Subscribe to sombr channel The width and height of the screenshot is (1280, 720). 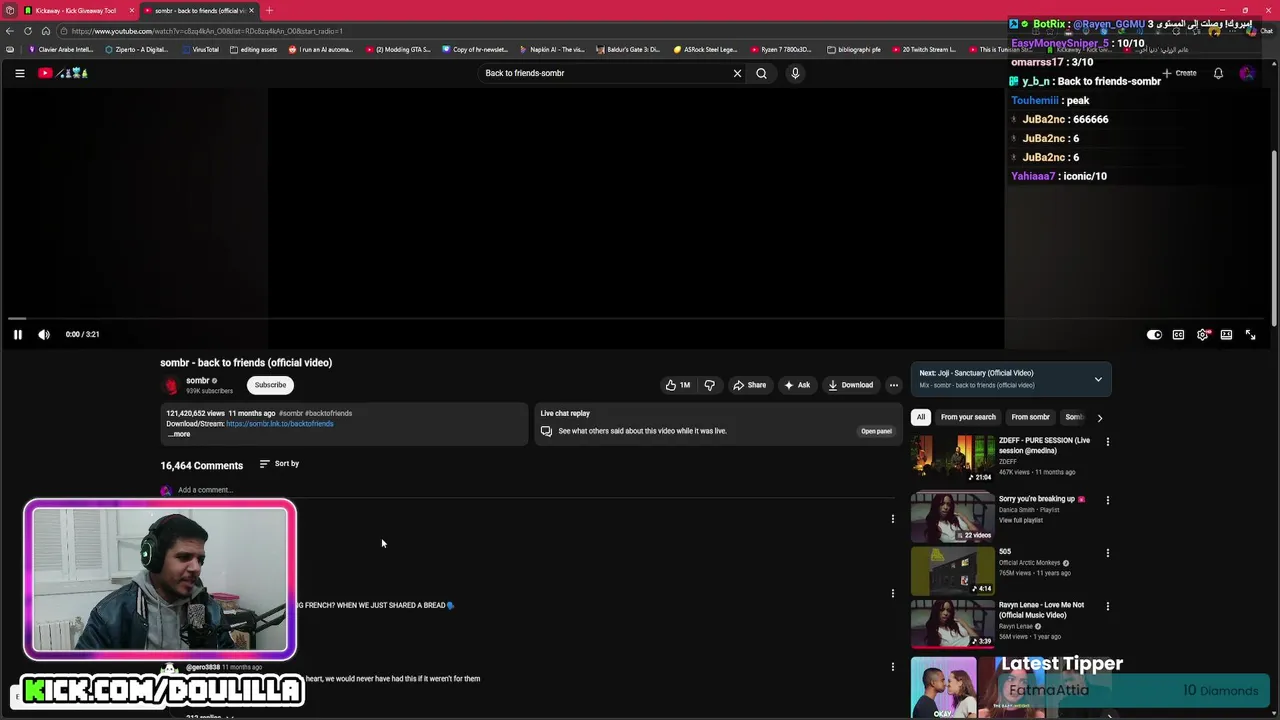(x=270, y=385)
